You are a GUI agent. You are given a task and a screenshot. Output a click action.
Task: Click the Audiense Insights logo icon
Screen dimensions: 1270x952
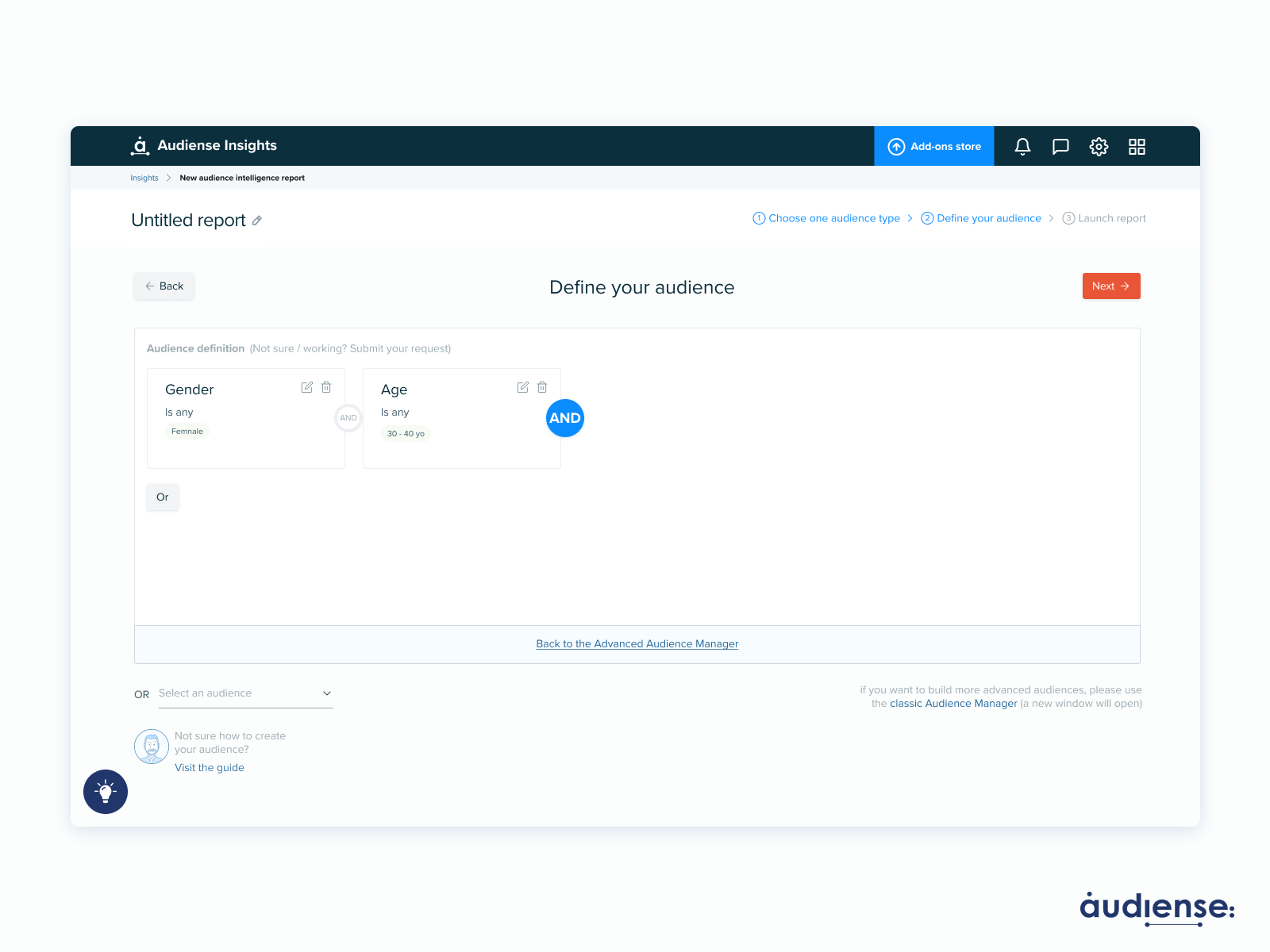(x=140, y=145)
